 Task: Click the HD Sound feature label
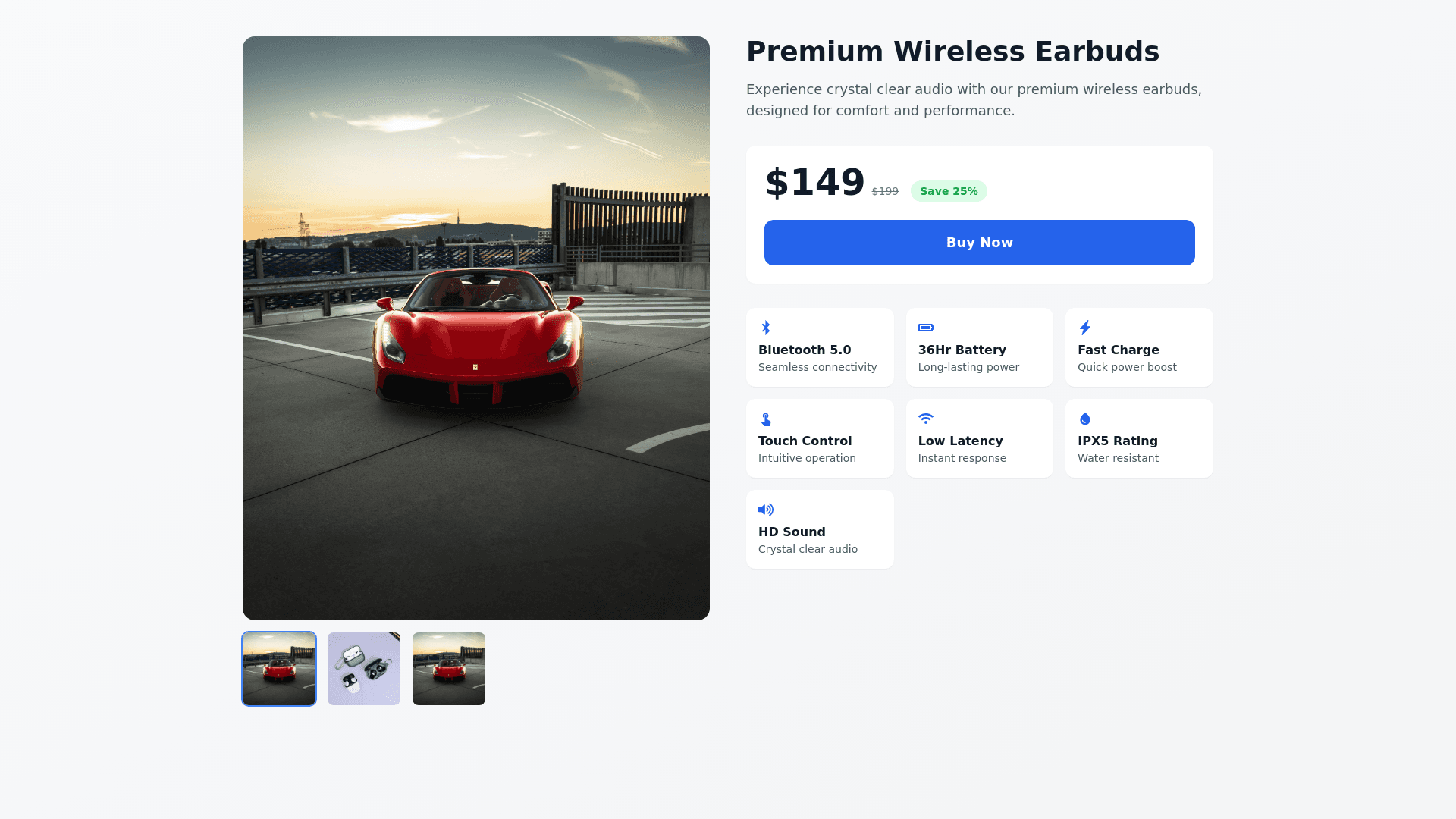pyautogui.click(x=792, y=532)
